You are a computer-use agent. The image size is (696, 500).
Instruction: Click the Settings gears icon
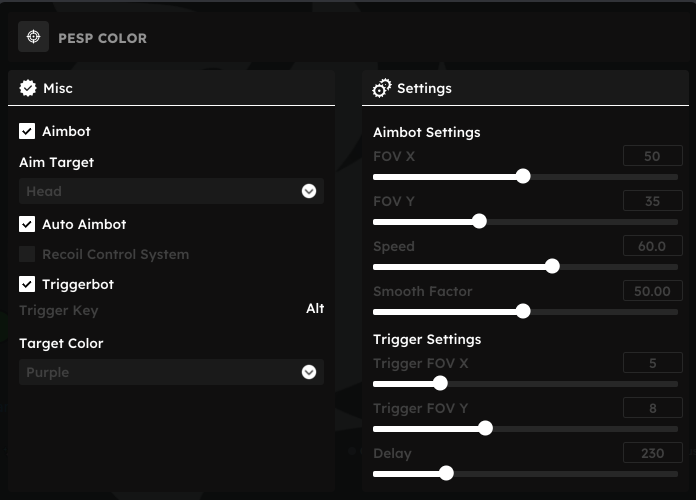coord(382,88)
